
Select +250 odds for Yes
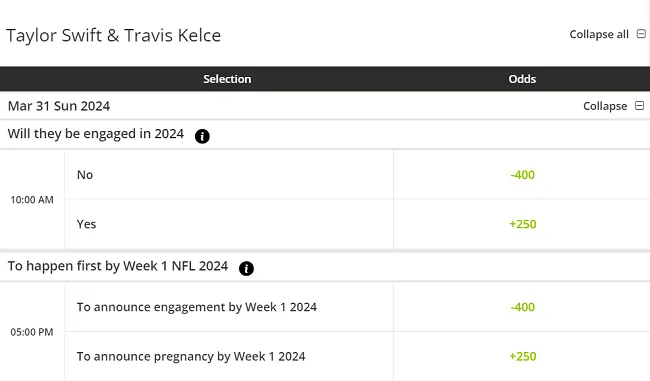pos(522,224)
